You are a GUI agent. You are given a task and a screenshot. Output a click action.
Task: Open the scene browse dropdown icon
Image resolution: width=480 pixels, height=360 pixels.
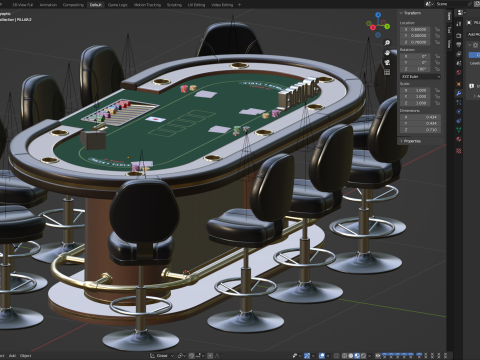[x=429, y=4]
